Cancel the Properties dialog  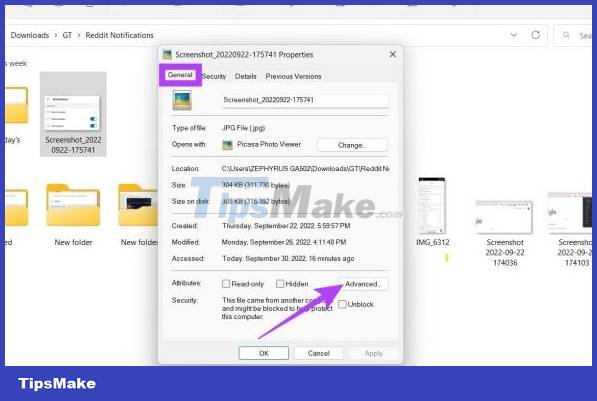[x=319, y=353]
